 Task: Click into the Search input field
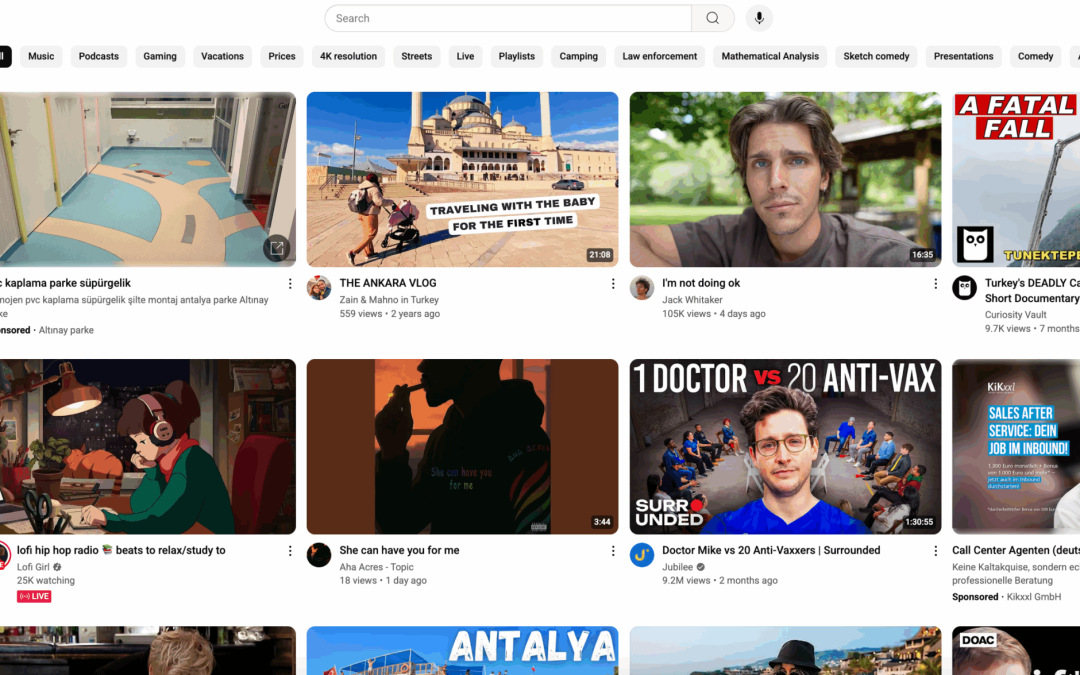point(508,18)
